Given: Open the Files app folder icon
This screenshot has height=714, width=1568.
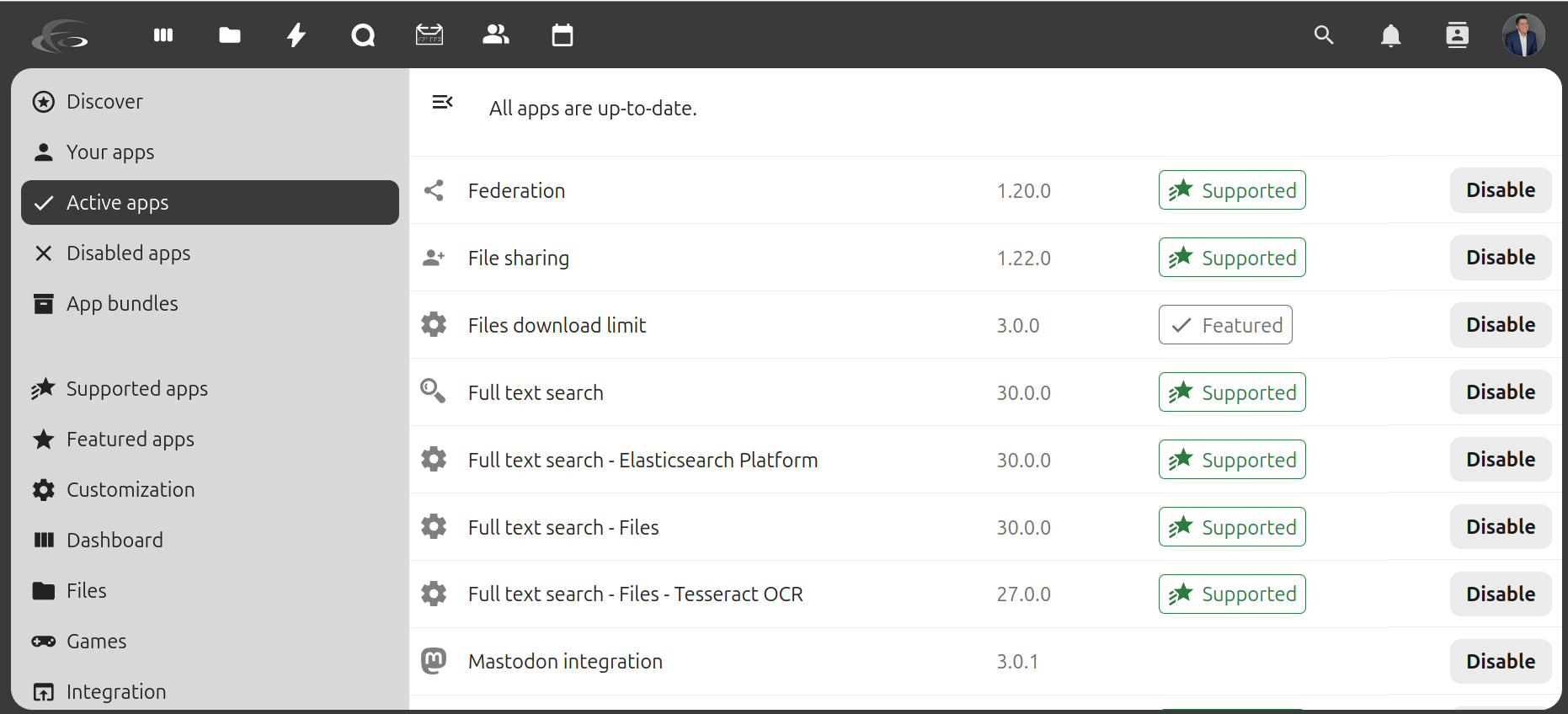Looking at the screenshot, I should pos(230,35).
